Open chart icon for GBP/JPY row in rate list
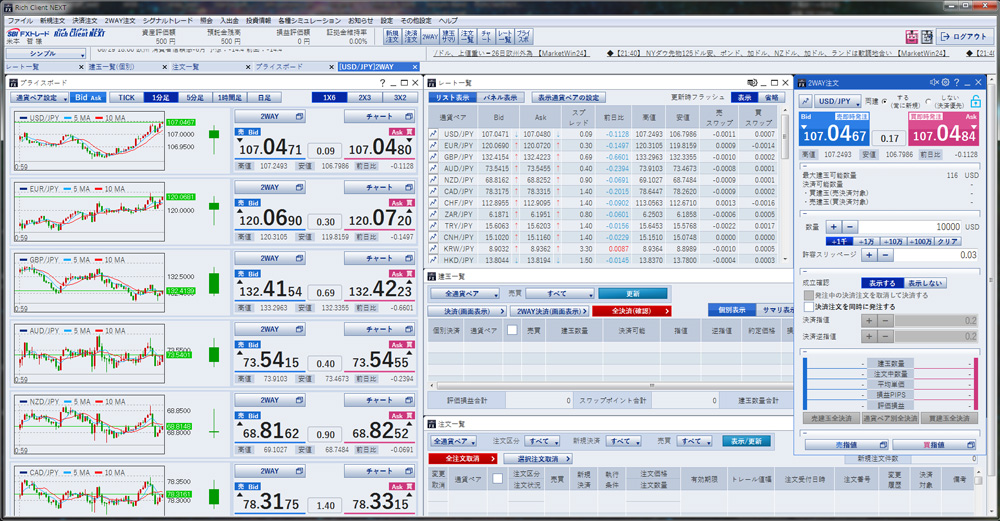1000x521 pixels. point(433,157)
